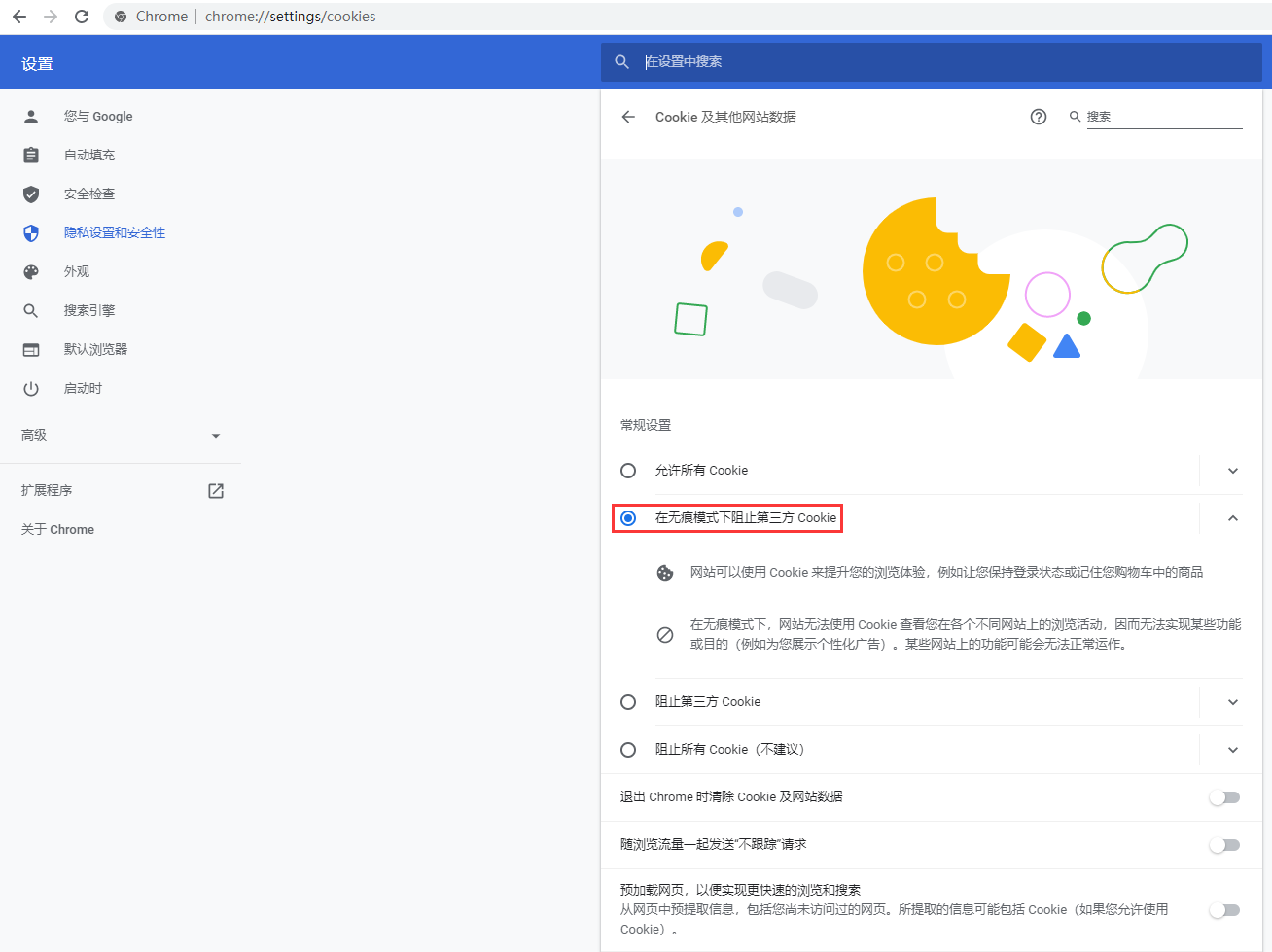Click the palette icon for 外观
The width and height of the screenshot is (1272, 952).
[31, 272]
